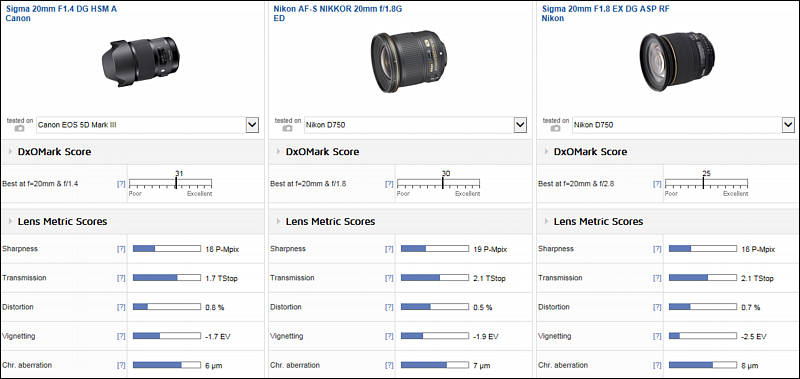The width and height of the screenshot is (800, 379).
Task: Click the DxOMark score scale showing 25
Action: (x=706, y=184)
